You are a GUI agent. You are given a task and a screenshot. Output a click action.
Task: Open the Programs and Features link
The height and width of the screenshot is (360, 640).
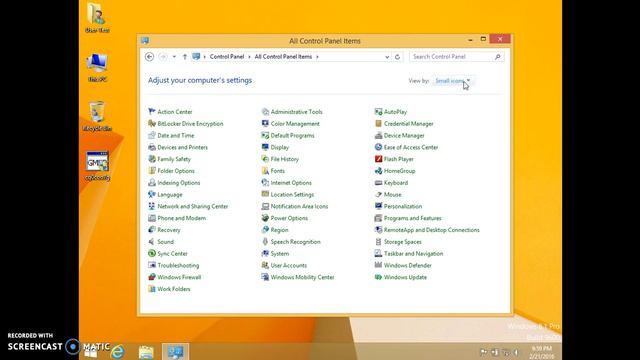click(x=412, y=218)
